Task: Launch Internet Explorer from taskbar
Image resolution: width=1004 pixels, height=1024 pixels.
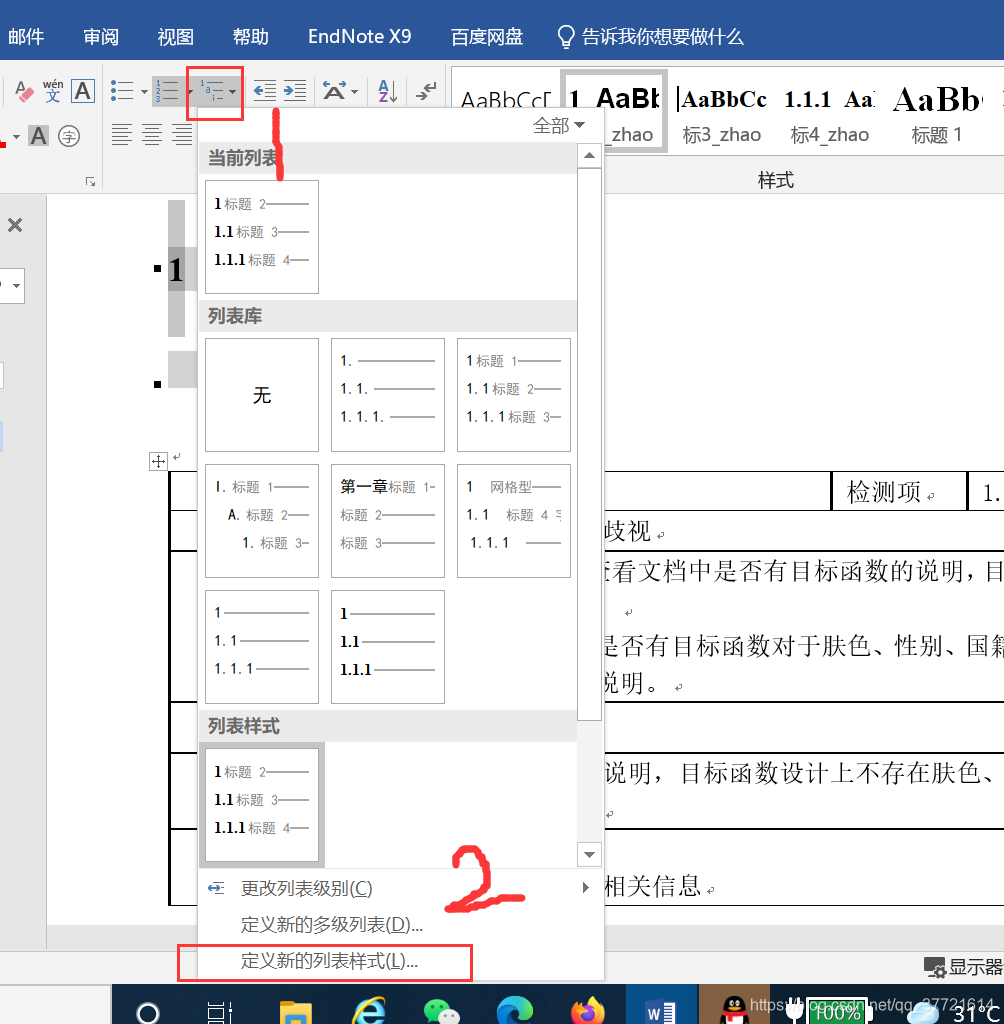Action: click(369, 1012)
